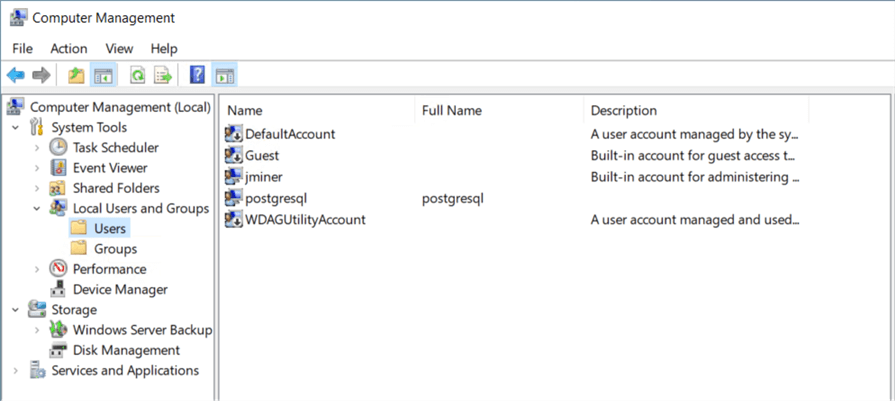Click the Export List toolbar icon
Screen dimensions: 895x401
(x=161, y=75)
